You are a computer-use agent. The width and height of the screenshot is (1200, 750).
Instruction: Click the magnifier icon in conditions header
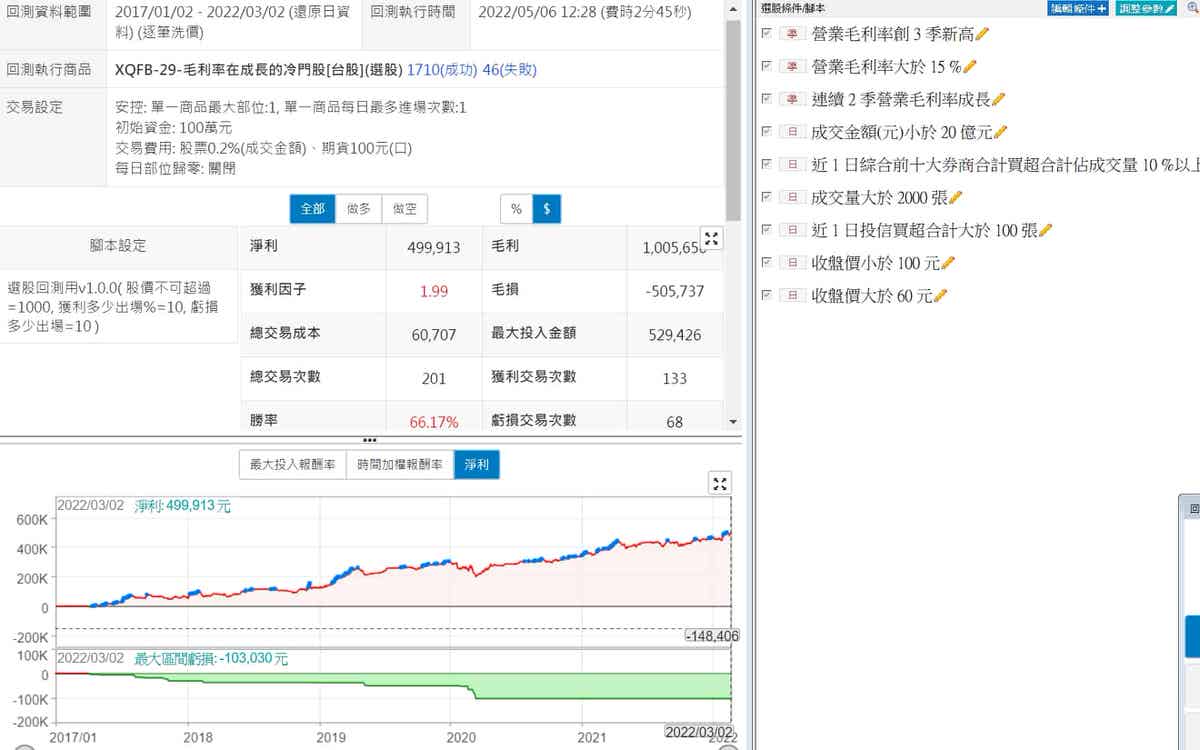coord(1191,8)
